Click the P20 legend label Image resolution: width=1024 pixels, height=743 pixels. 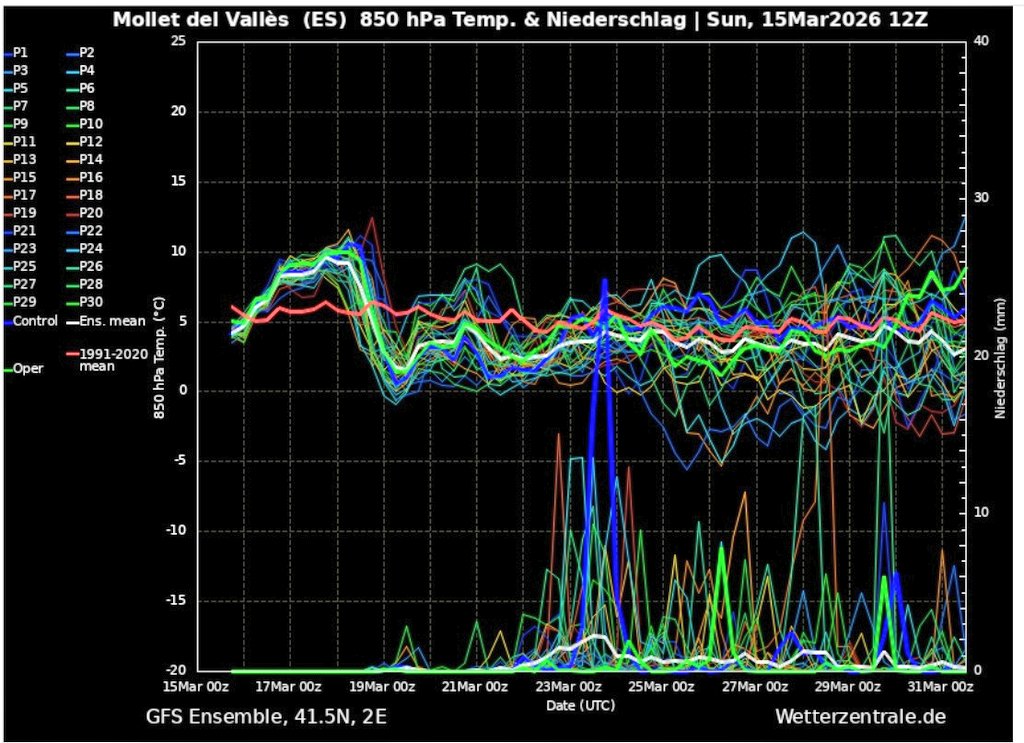(x=91, y=213)
